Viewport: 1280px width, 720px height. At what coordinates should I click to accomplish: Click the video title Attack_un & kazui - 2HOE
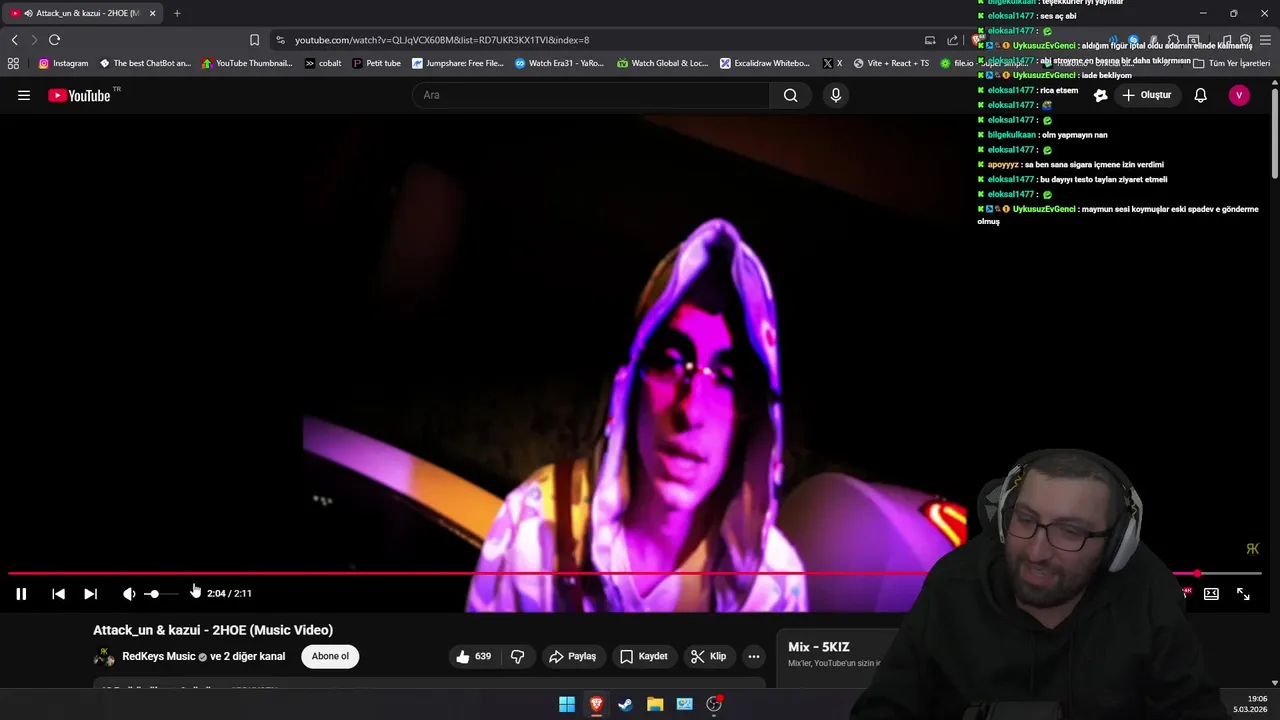[213, 630]
